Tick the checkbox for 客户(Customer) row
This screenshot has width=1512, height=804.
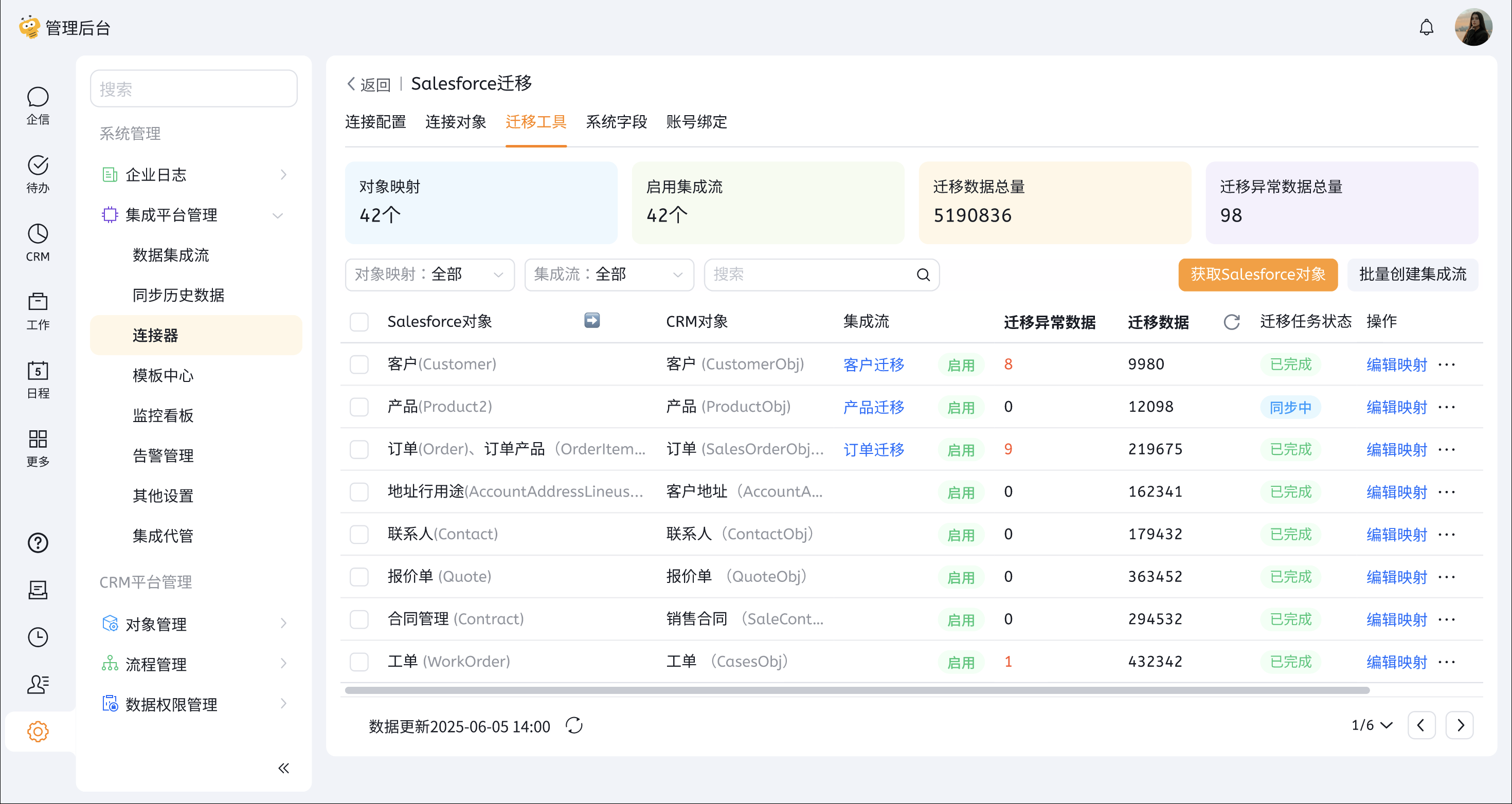[359, 364]
